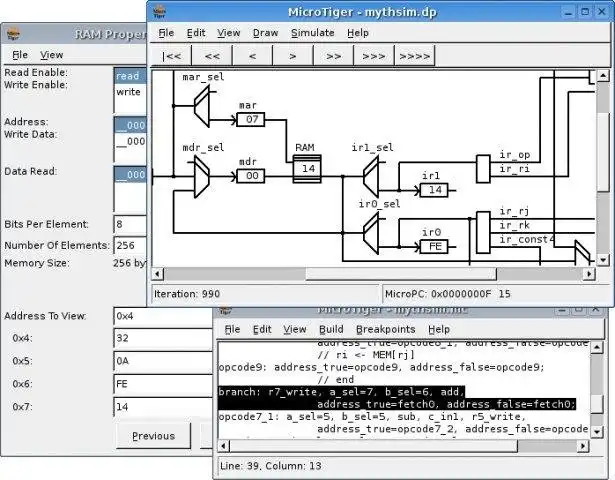Open View menu in microcode editor window
This screenshot has height=480, width=615.
(x=295, y=329)
